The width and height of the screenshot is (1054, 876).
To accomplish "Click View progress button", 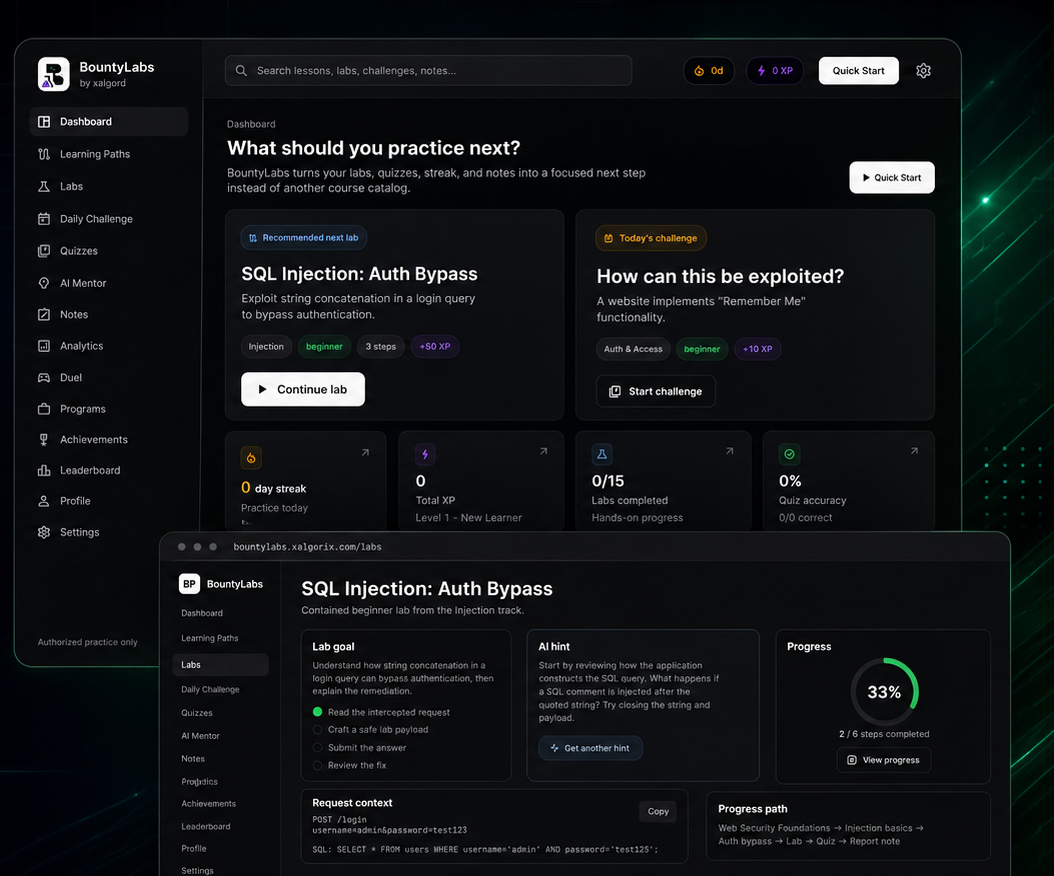I will point(883,760).
